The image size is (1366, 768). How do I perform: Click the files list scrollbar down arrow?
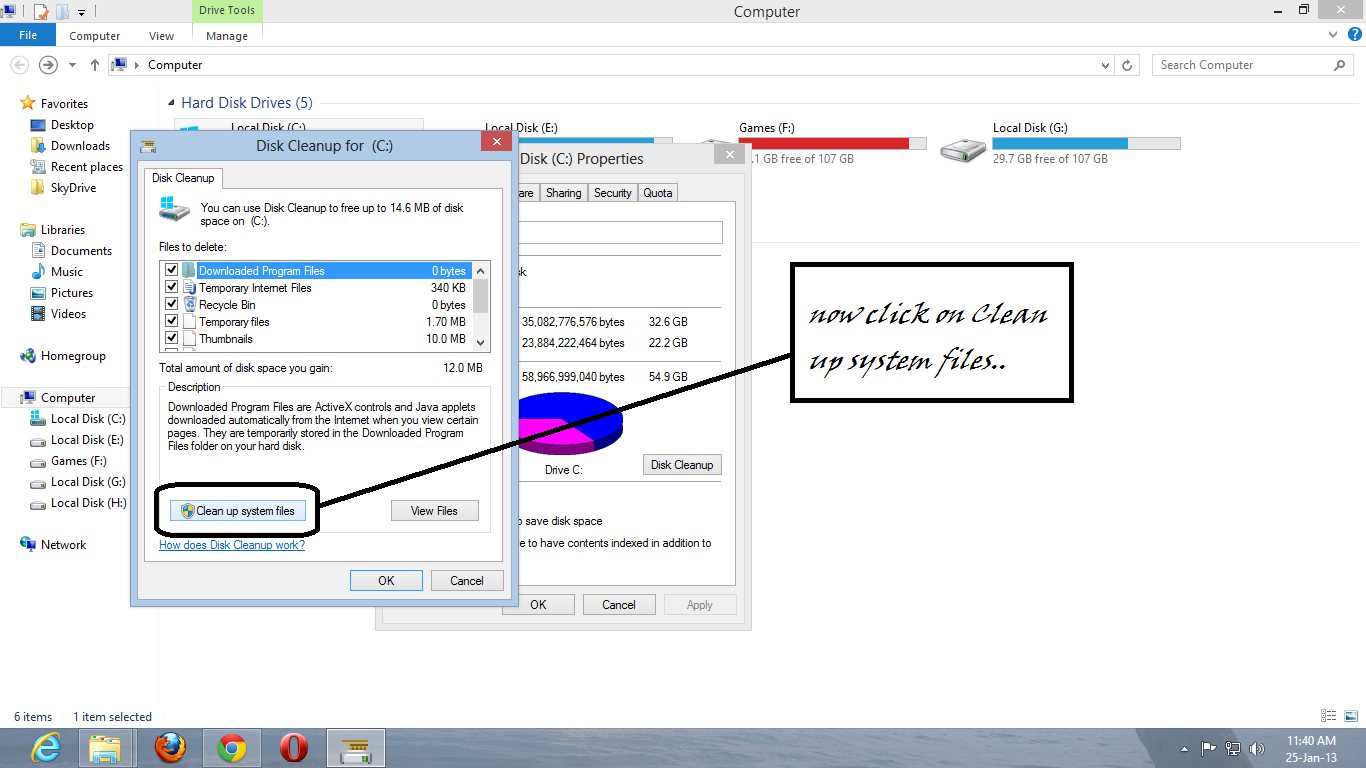pyautogui.click(x=480, y=340)
